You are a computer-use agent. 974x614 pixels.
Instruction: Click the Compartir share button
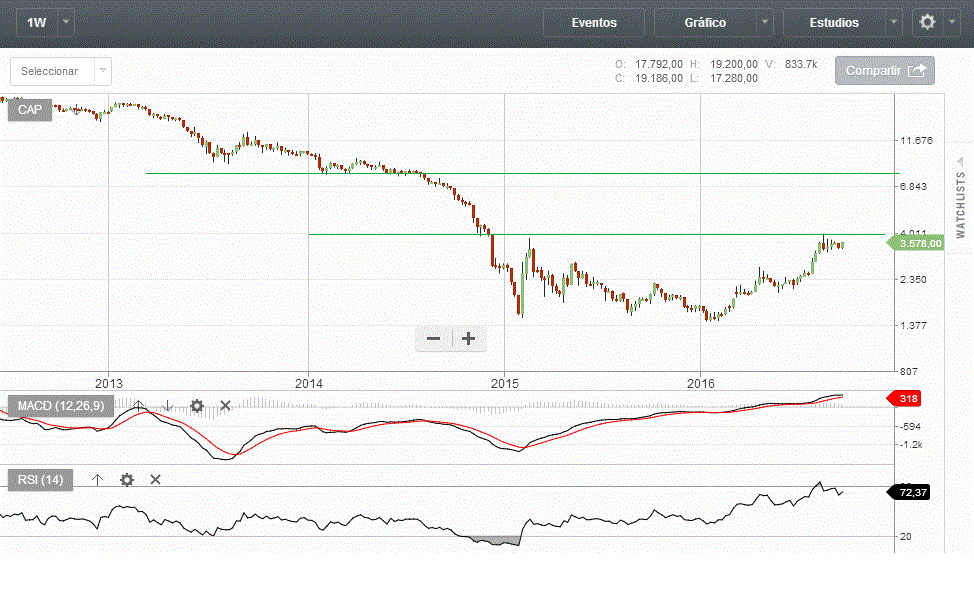pos(884,71)
